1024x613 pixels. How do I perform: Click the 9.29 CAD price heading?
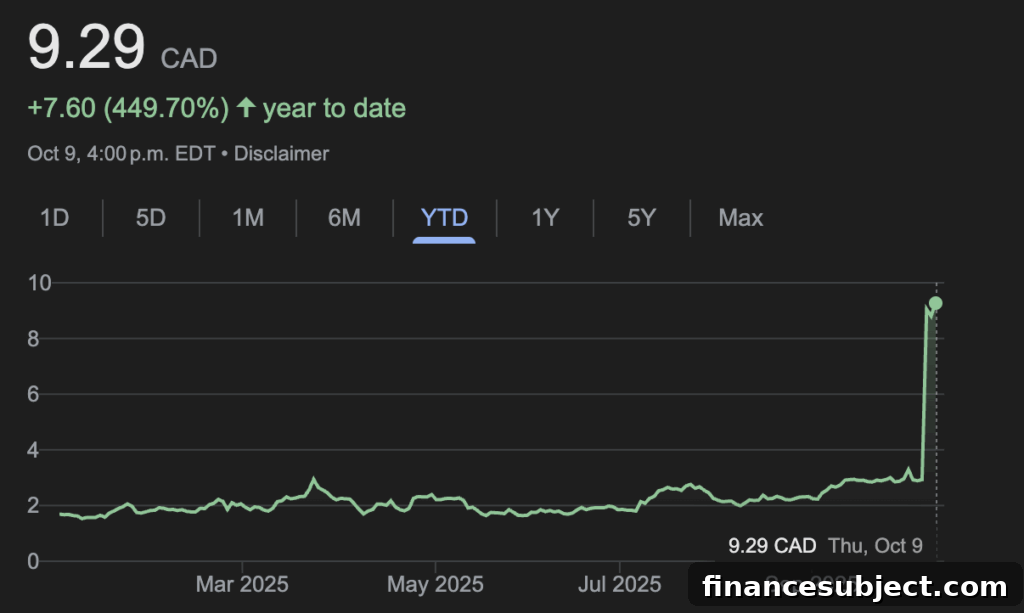point(122,47)
